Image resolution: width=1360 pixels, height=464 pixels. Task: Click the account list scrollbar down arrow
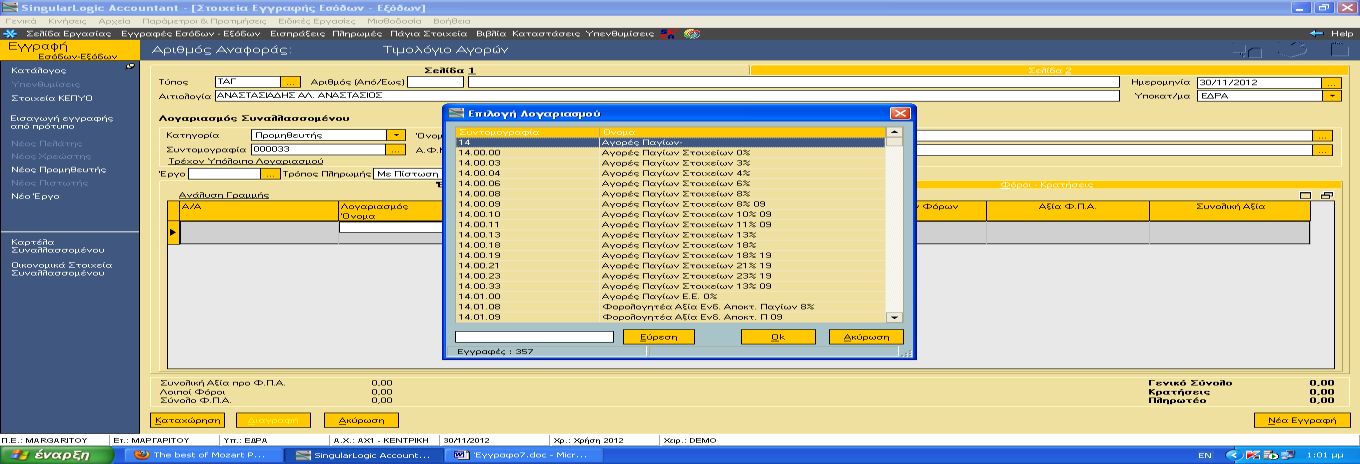(x=894, y=317)
